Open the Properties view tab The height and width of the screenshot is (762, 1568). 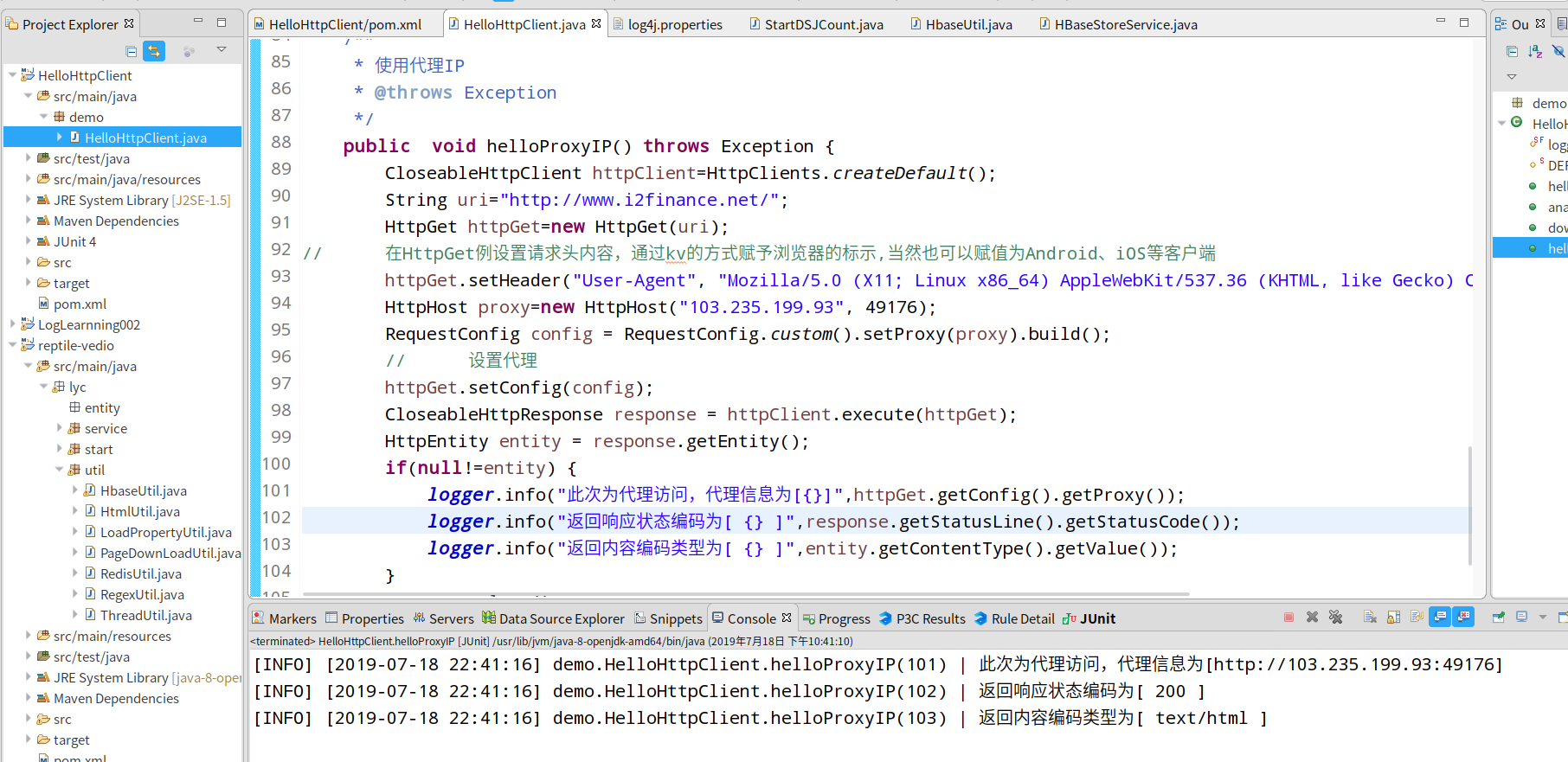tap(364, 618)
